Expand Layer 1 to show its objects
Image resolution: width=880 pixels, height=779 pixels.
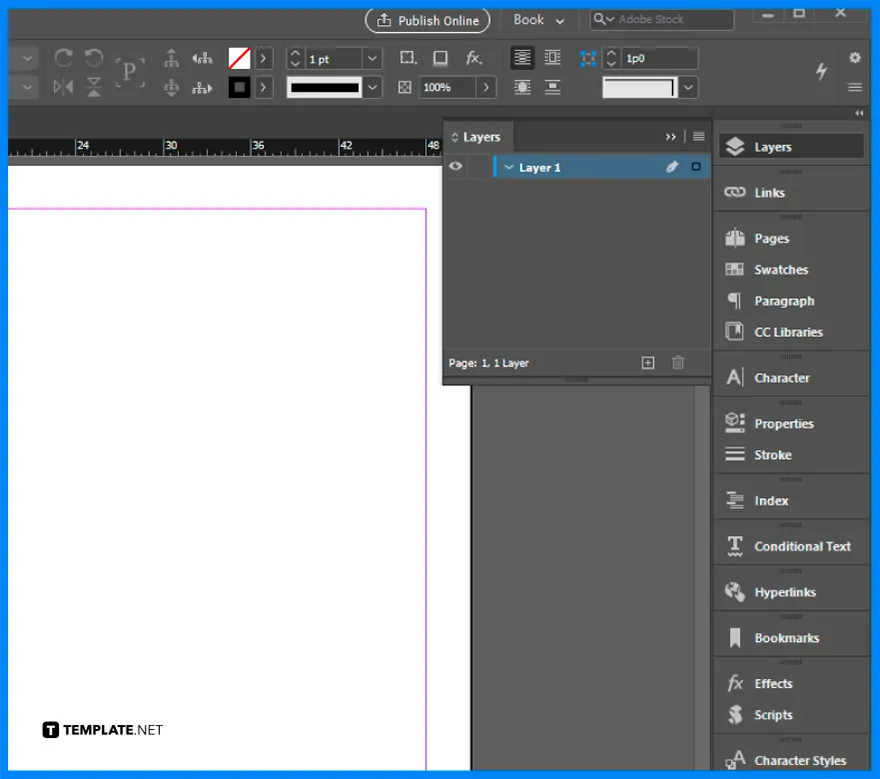coord(509,167)
